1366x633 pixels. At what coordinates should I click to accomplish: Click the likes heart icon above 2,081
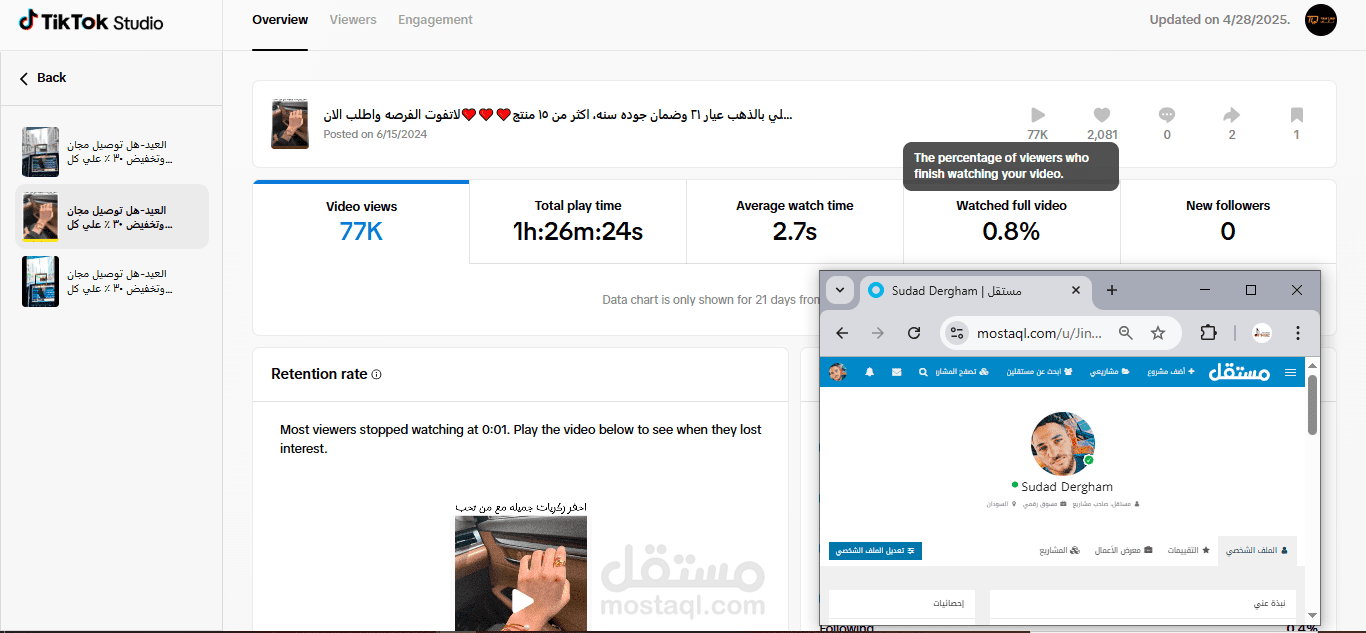(1102, 115)
